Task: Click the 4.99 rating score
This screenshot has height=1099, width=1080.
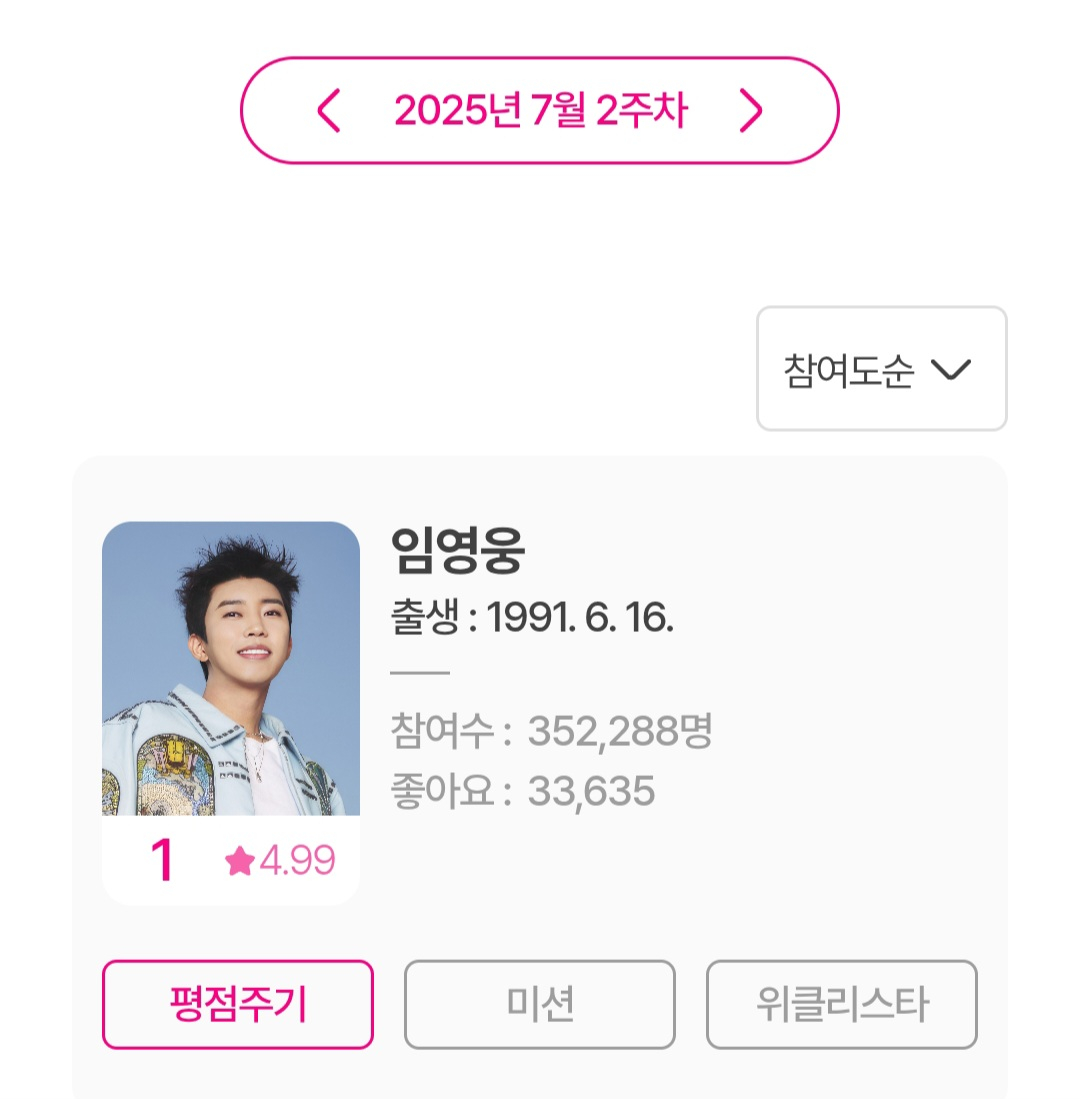Action: pyautogui.click(x=297, y=861)
